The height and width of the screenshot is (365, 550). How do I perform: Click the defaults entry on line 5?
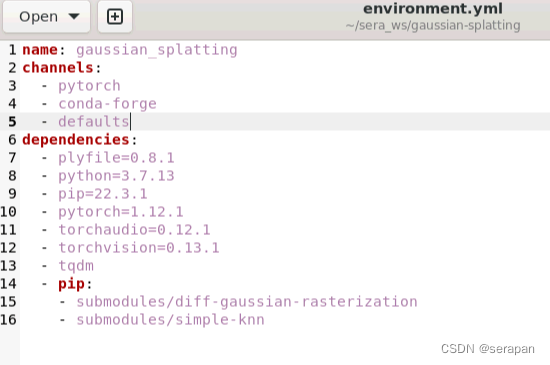point(94,122)
